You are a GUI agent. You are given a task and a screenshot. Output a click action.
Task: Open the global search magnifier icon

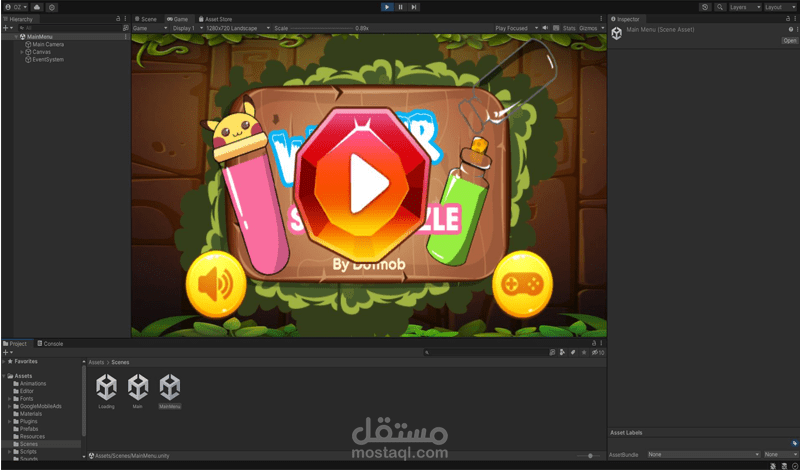point(719,7)
